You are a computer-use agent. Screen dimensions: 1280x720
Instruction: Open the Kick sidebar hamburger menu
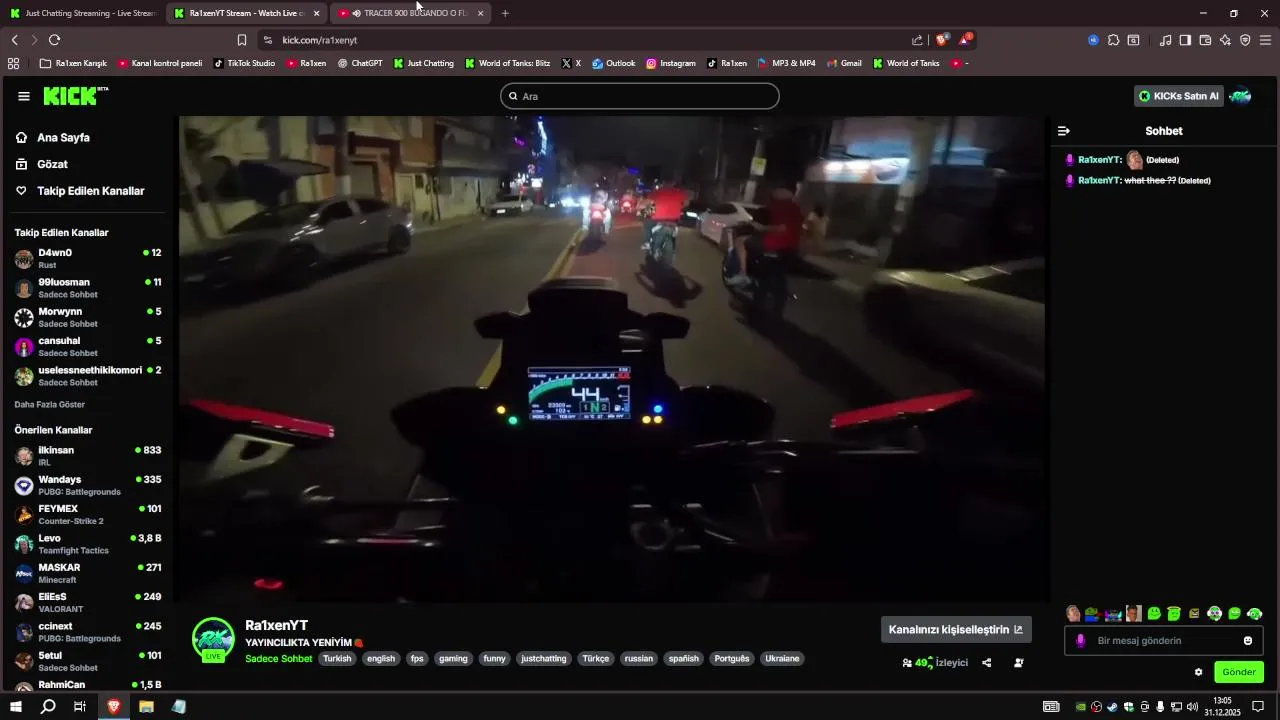click(x=24, y=96)
